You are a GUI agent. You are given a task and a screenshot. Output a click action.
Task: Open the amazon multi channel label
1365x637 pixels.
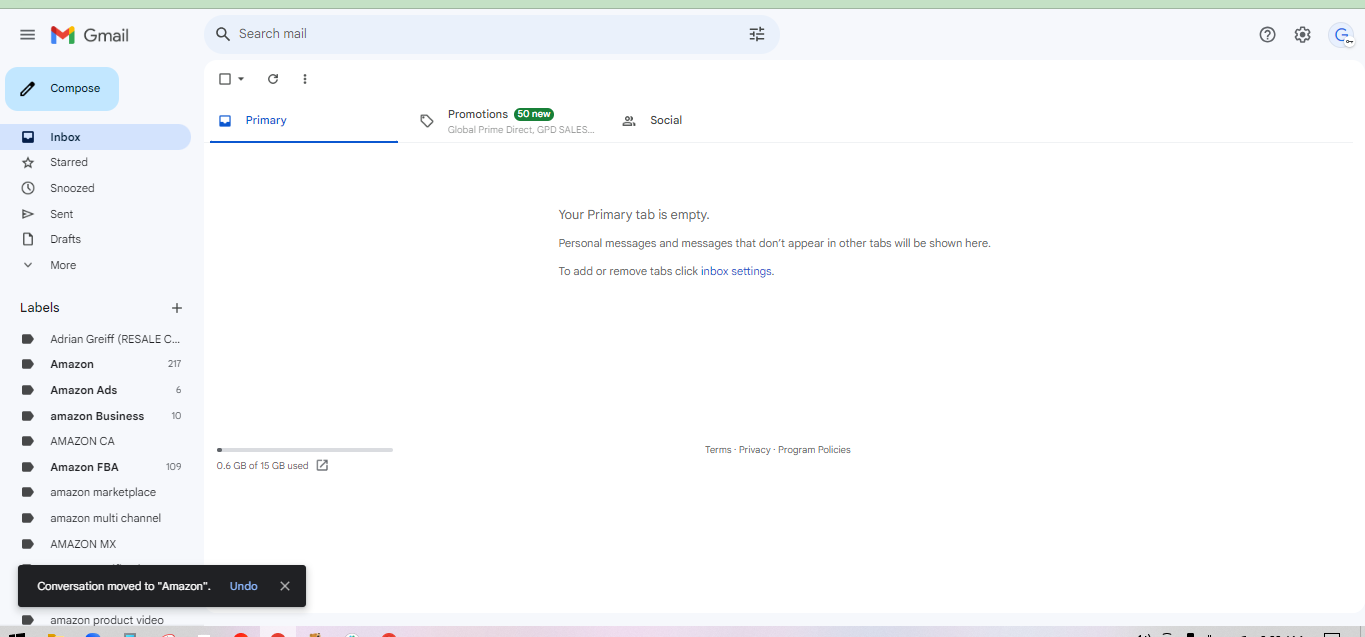tap(95, 518)
